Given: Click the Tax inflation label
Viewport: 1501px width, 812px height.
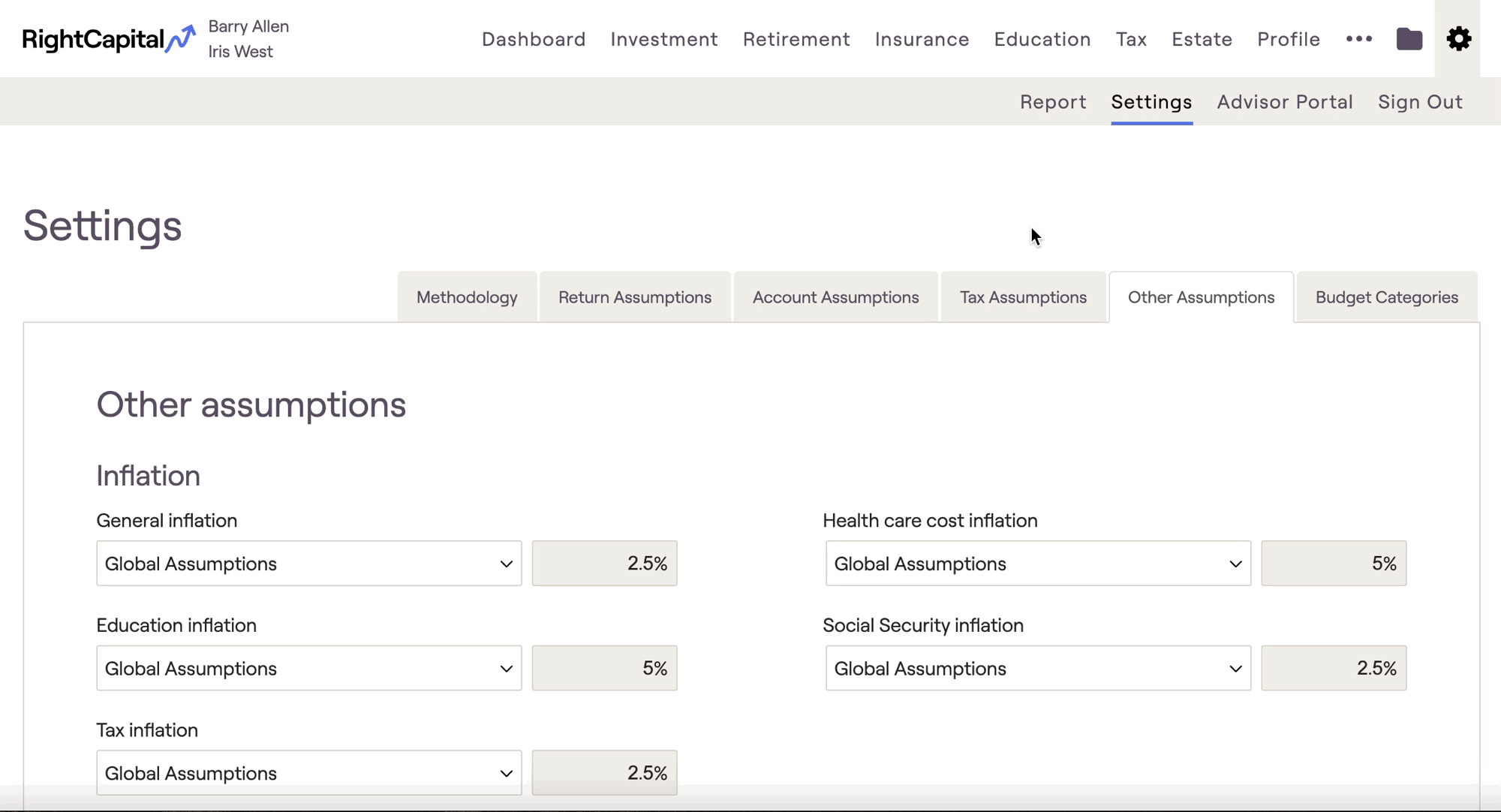Looking at the screenshot, I should tap(147, 730).
